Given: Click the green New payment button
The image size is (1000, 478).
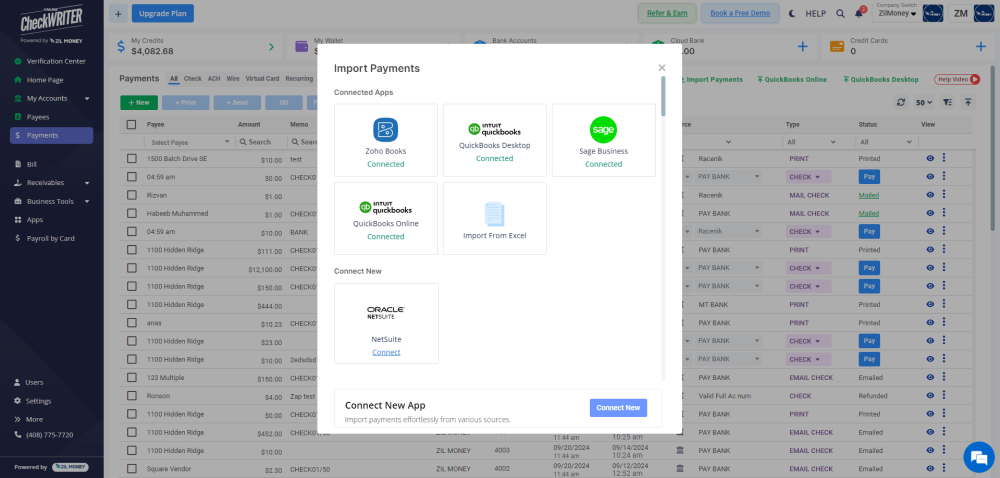Looking at the screenshot, I should (139, 103).
